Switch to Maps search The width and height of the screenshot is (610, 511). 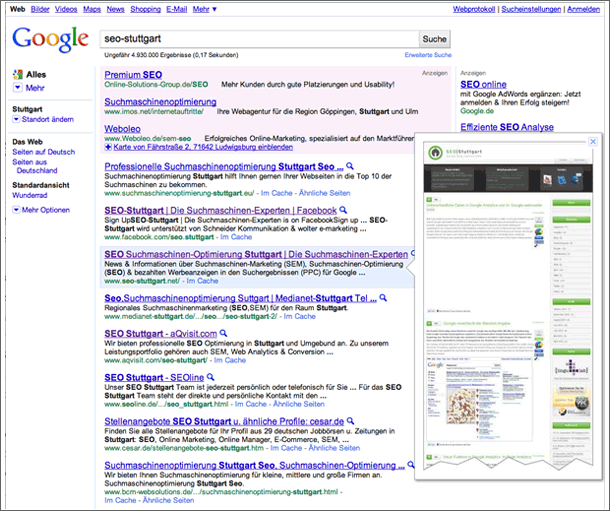click(x=92, y=9)
